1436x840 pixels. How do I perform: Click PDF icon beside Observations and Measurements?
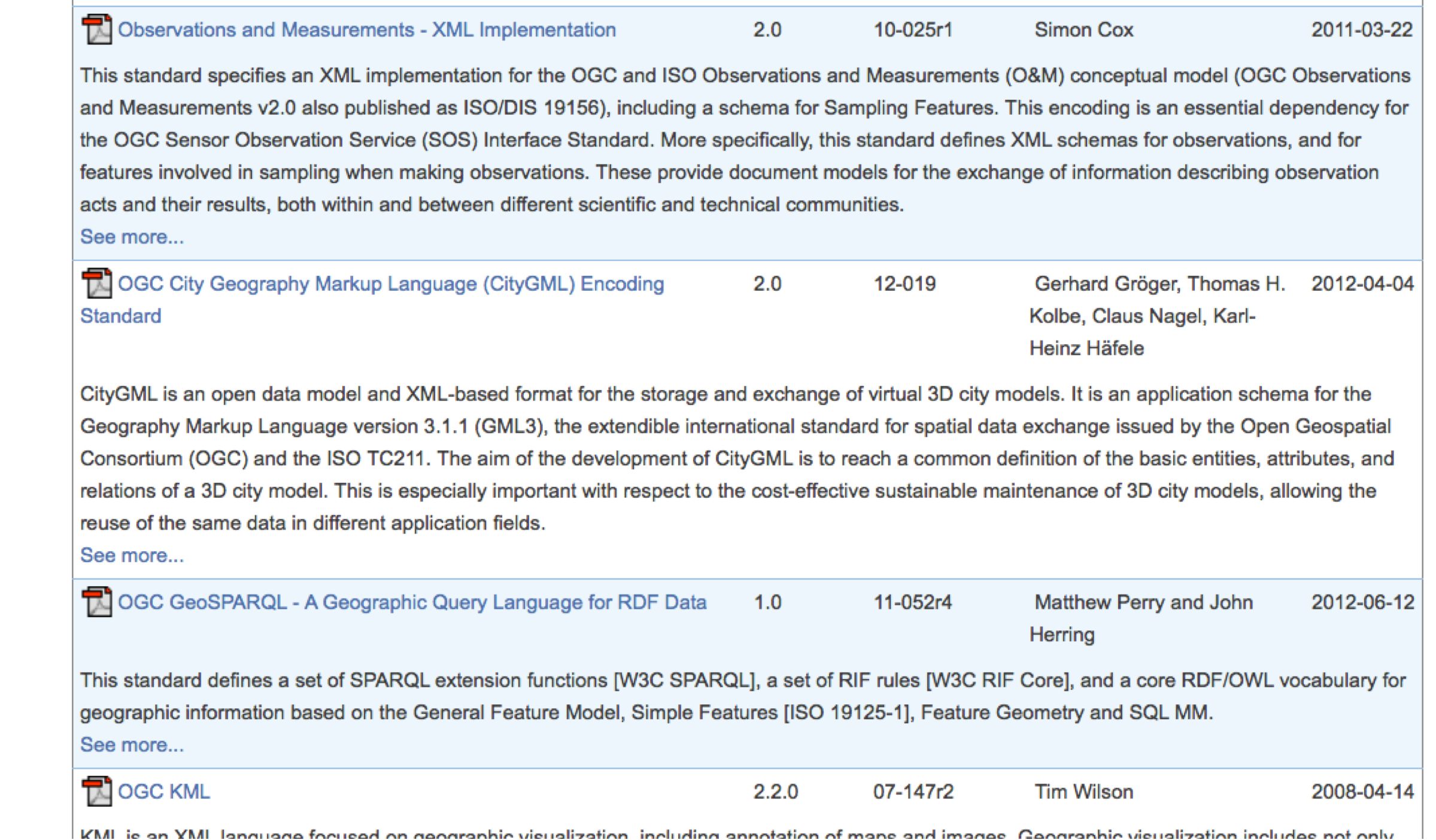(x=96, y=30)
